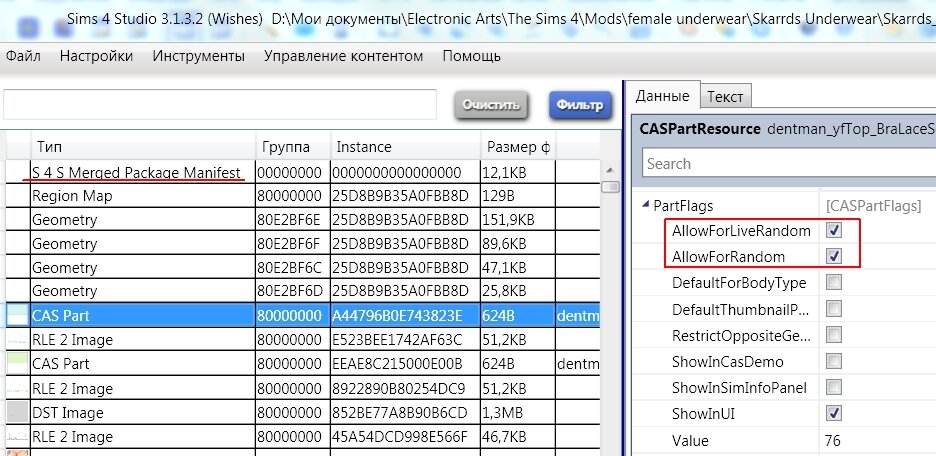This screenshot has width=936, height=456.
Task: Select the RLE 2 Image row 45A54DCD998E566F
Action: pos(303,436)
